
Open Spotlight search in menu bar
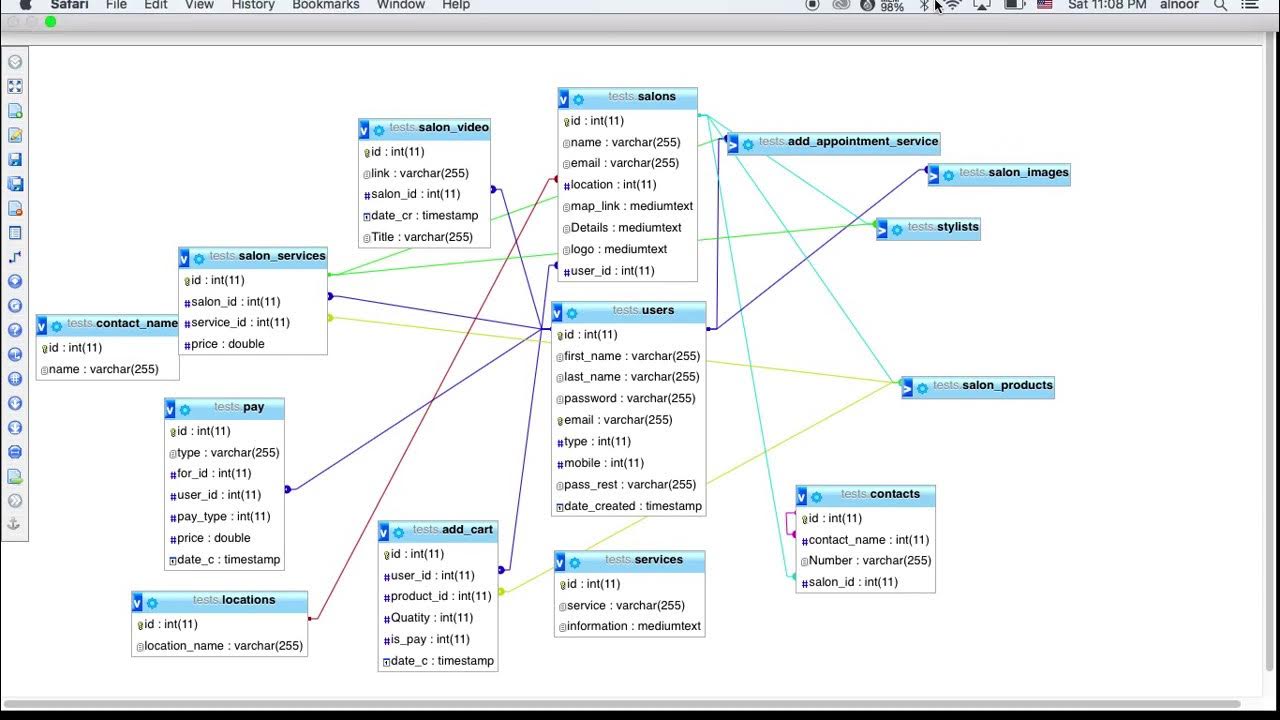[1220, 5]
